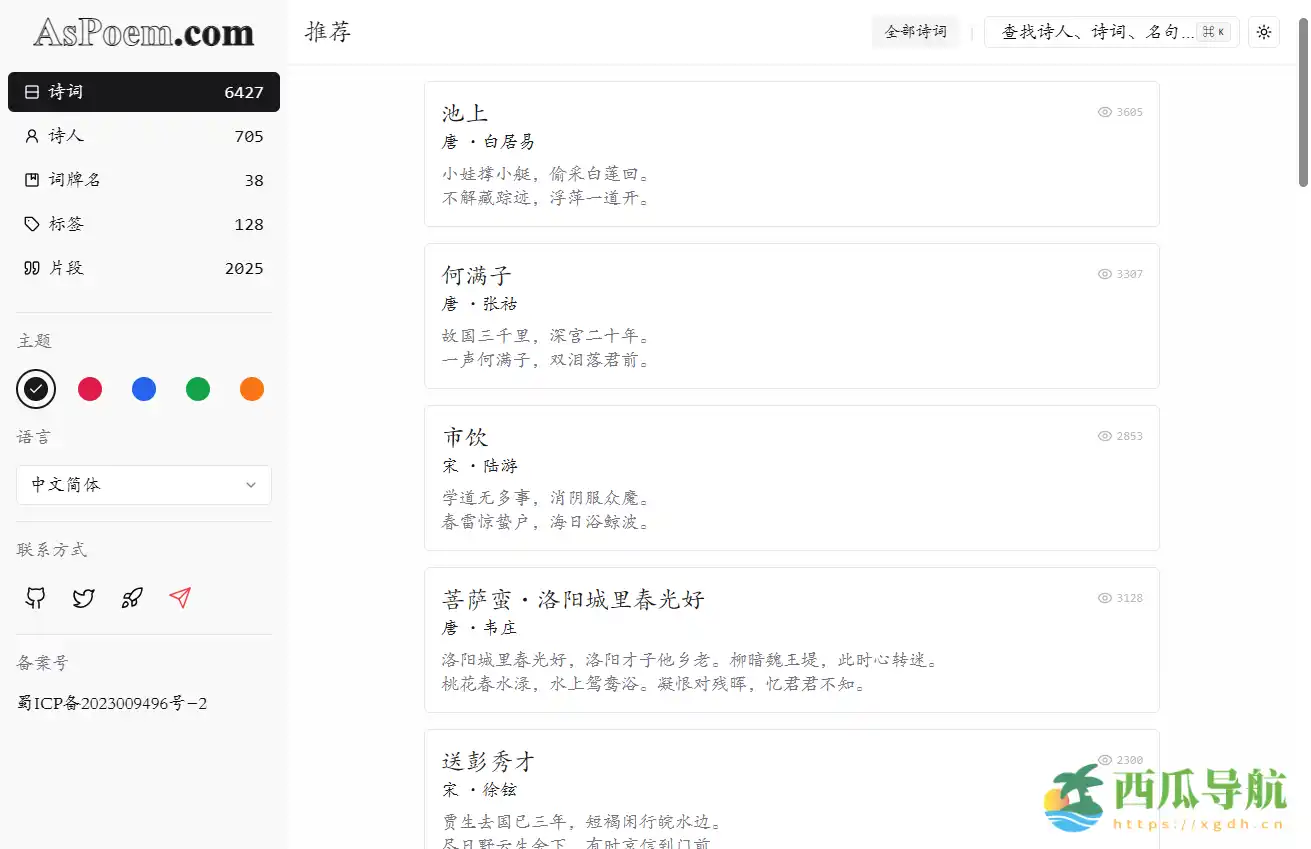Toggle light/dark theme with the sun icon
The height and width of the screenshot is (849, 1311).
point(1263,32)
